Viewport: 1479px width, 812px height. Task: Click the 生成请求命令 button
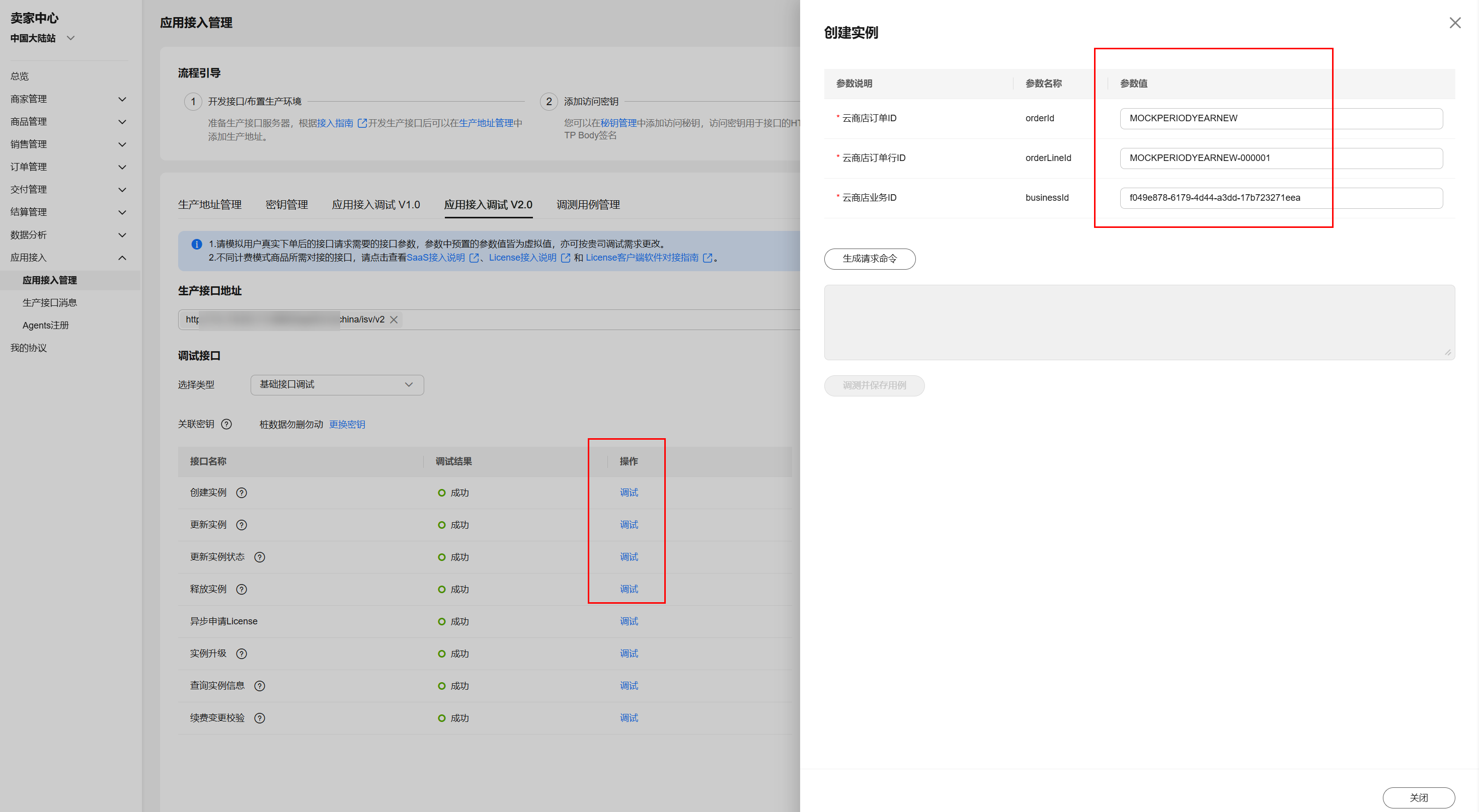tap(869, 259)
